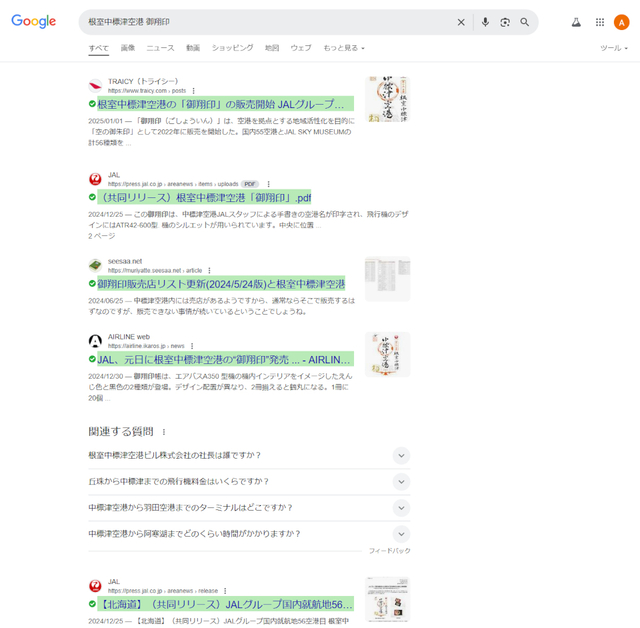Click the Google logo
Screen dimensions: 640x628
(x=33, y=21)
